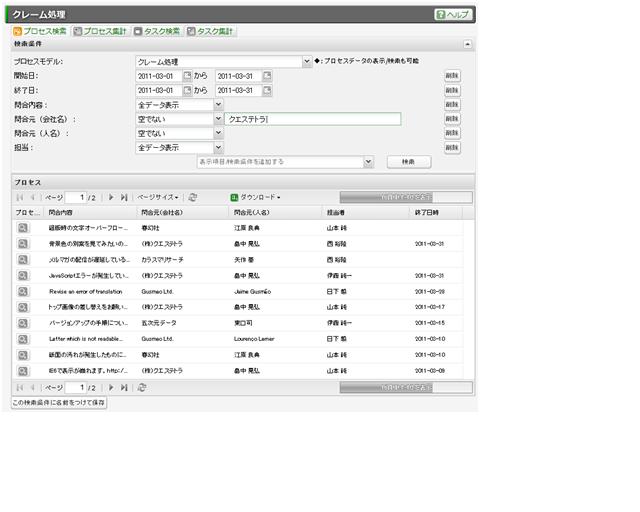Click the company name text input field
This screenshot has height=512, width=640.
click(313, 119)
